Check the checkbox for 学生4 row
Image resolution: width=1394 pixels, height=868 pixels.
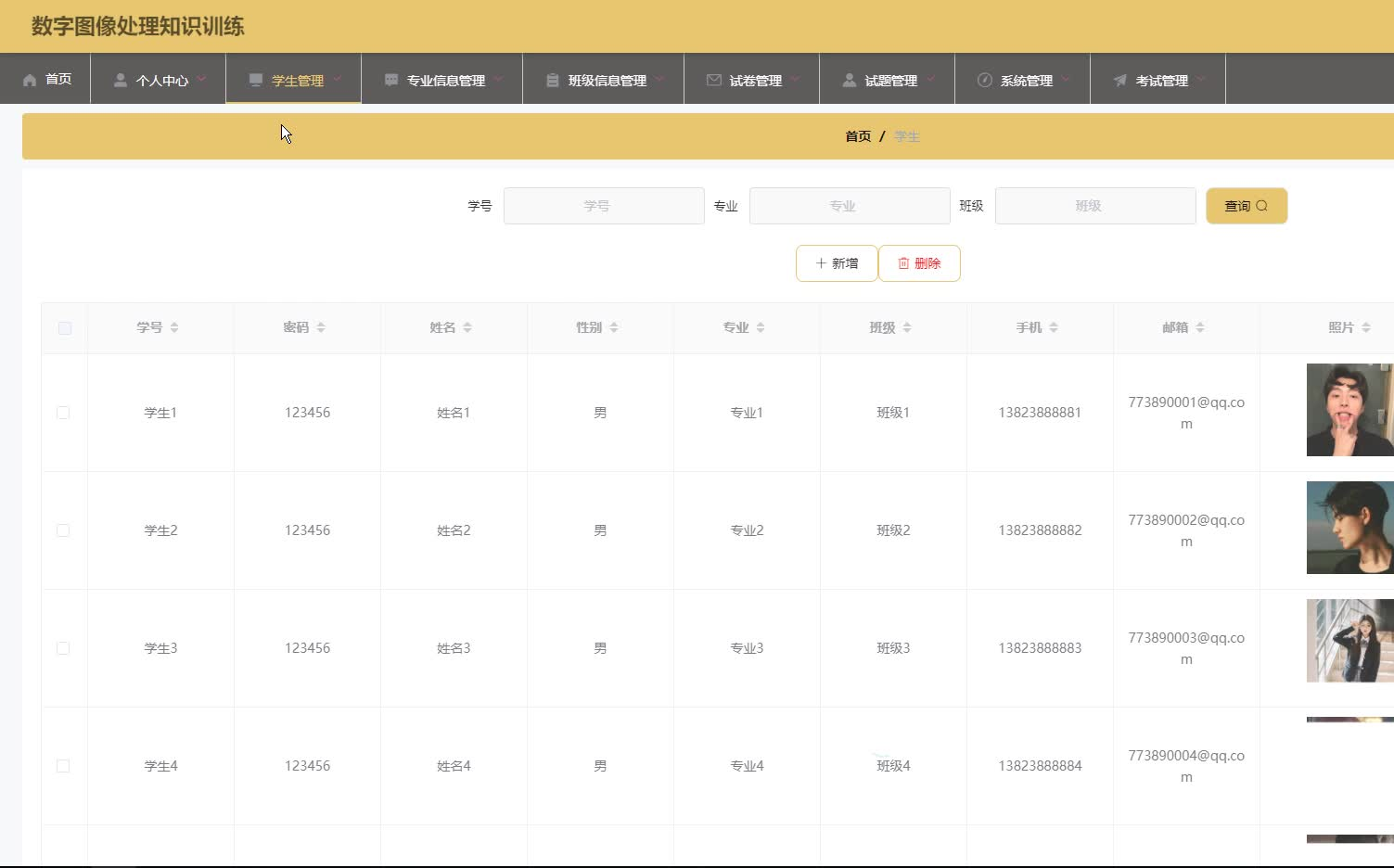(63, 766)
